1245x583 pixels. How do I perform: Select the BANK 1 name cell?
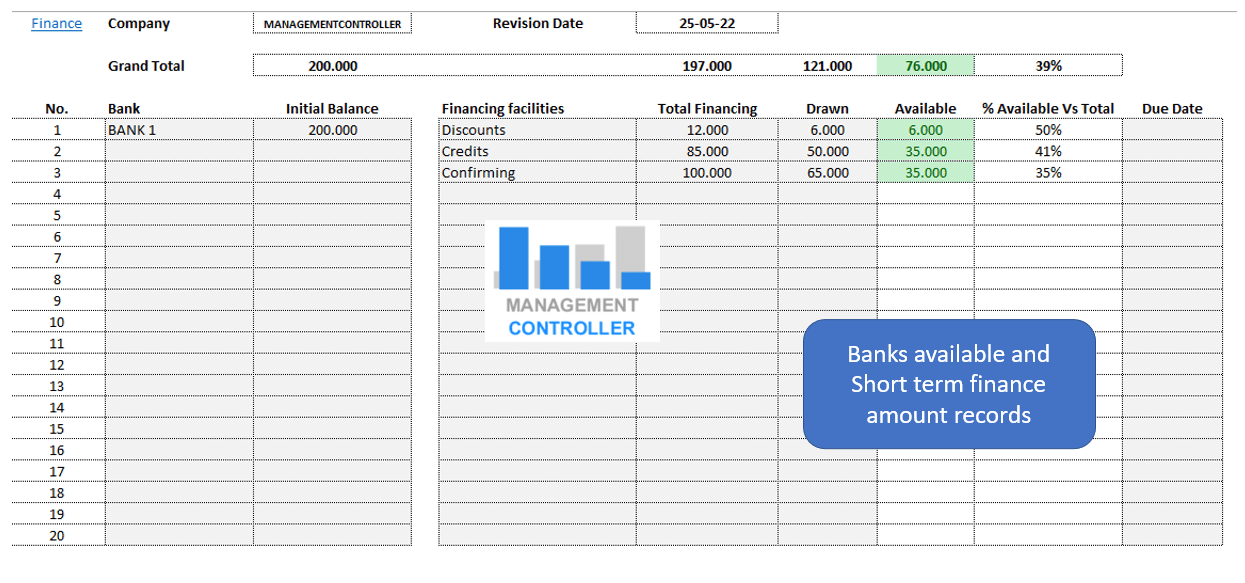click(x=178, y=130)
